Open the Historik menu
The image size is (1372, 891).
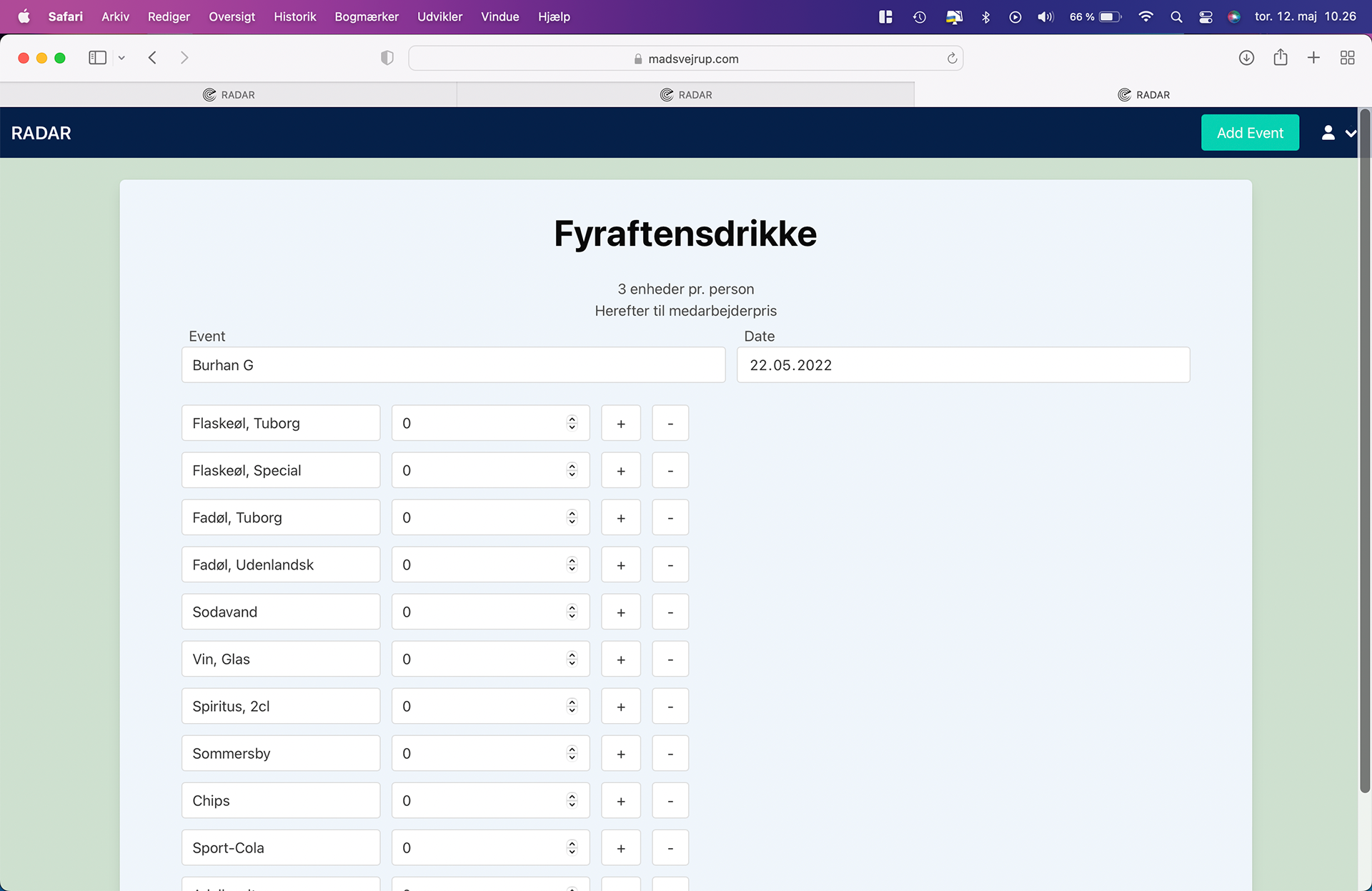click(x=294, y=16)
